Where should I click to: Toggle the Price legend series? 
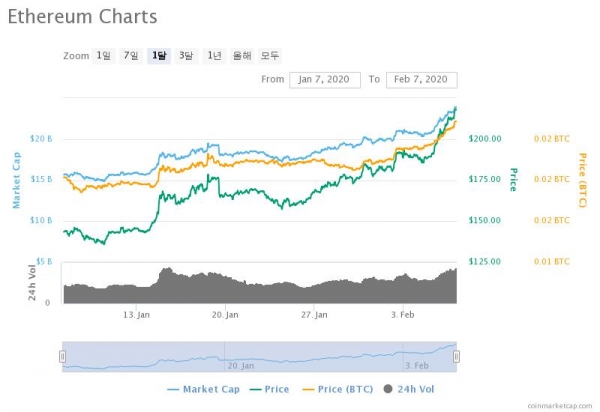pyautogui.click(x=269, y=389)
